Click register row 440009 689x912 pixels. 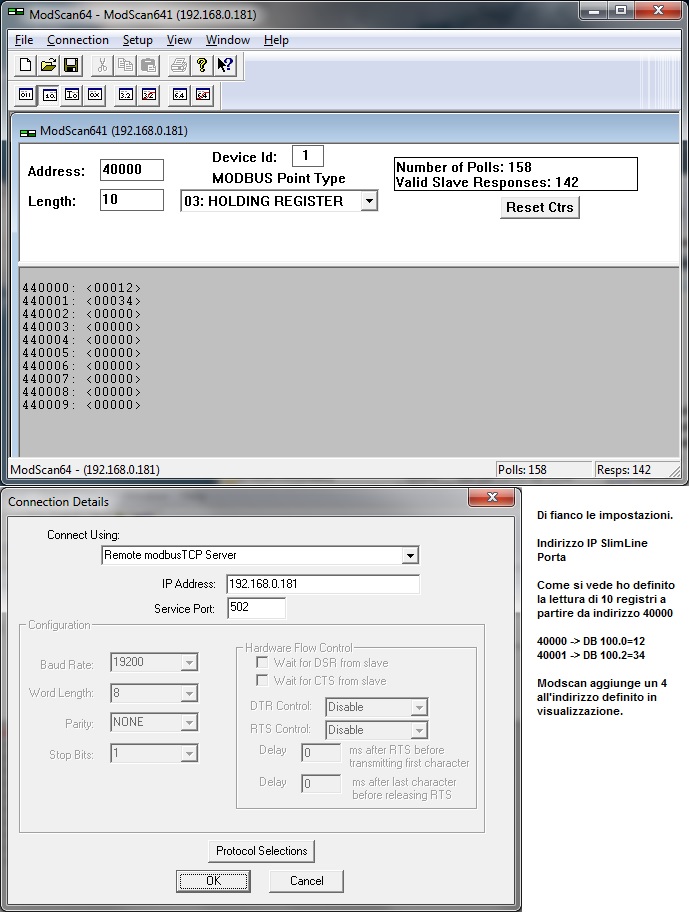pyautogui.click(x=81, y=405)
